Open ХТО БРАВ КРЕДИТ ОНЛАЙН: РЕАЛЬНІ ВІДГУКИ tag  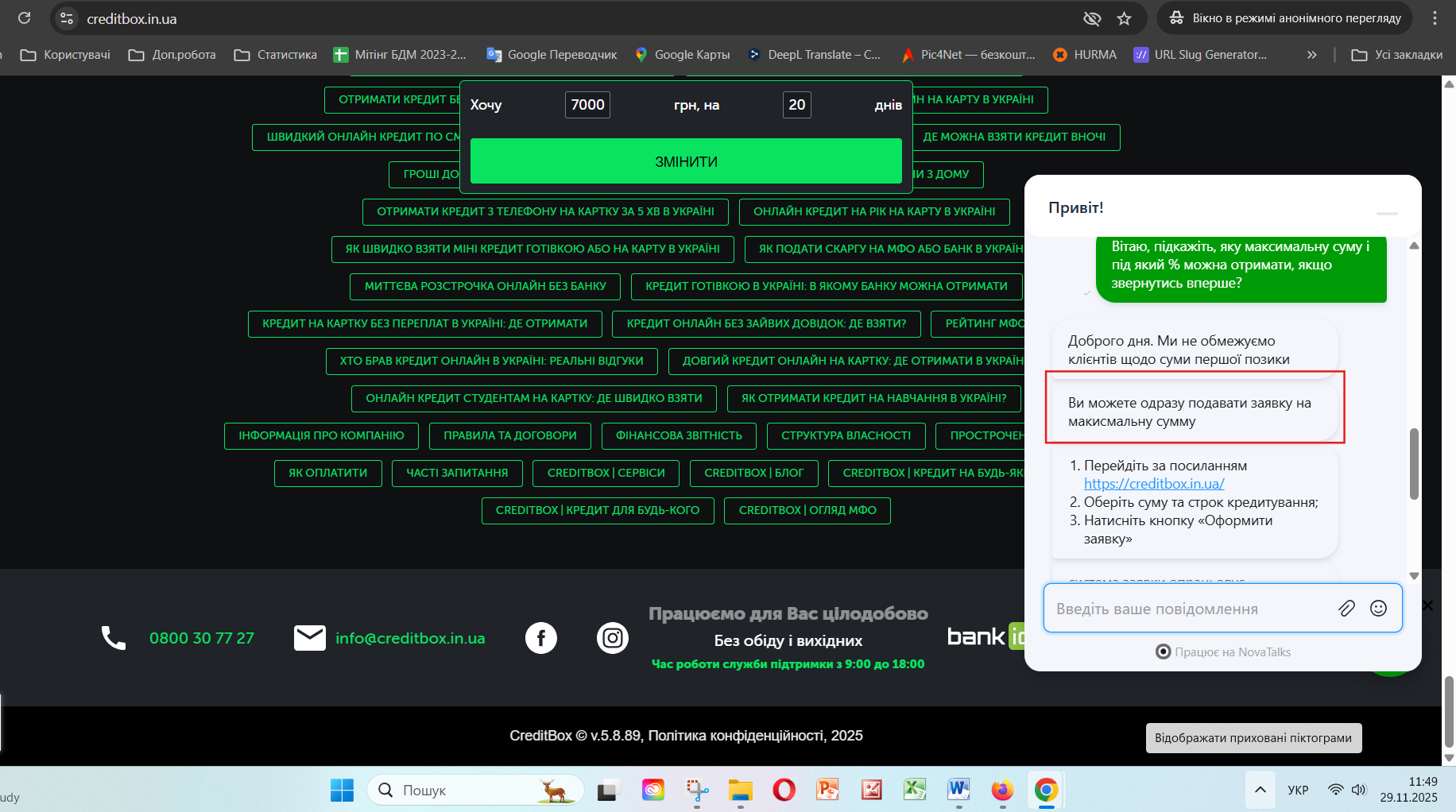[492, 361]
